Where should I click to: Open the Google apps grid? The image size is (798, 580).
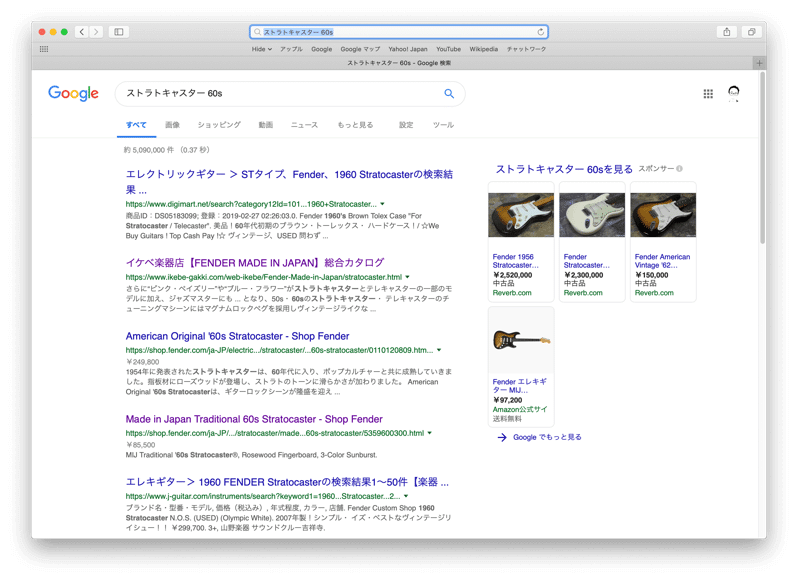(x=708, y=94)
